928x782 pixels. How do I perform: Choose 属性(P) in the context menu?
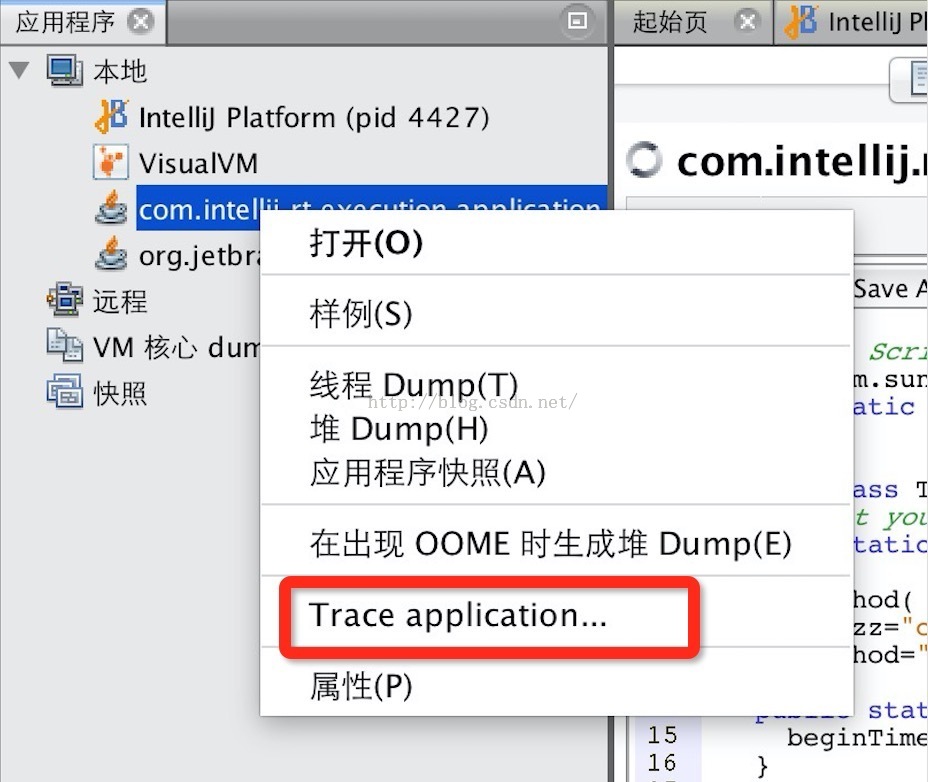556,686
